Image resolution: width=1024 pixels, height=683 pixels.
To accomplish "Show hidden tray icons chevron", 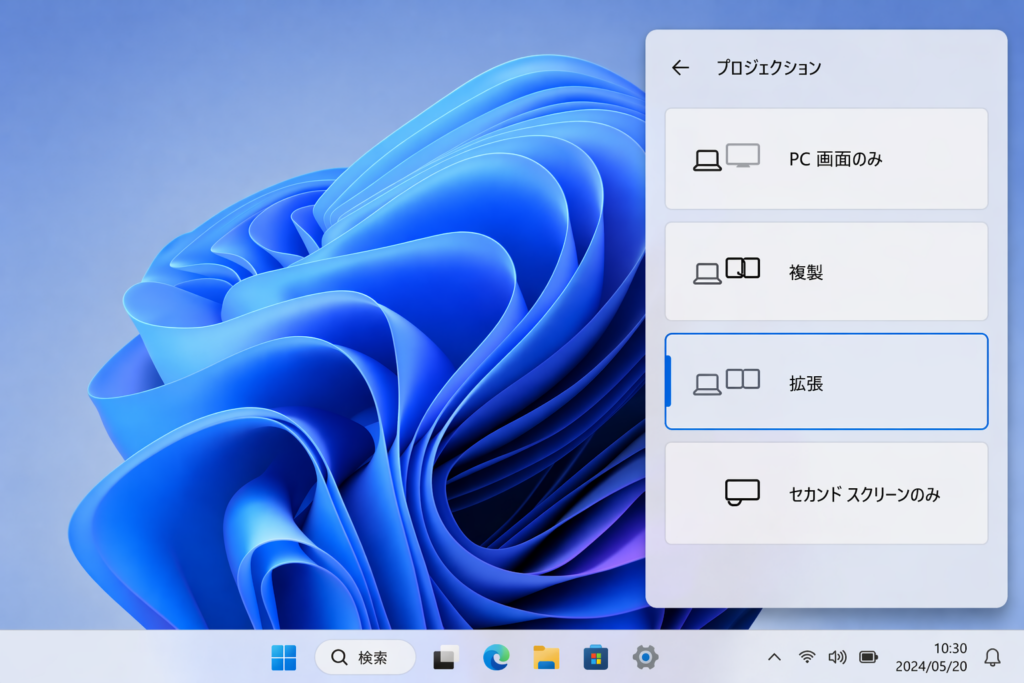I will [774, 657].
